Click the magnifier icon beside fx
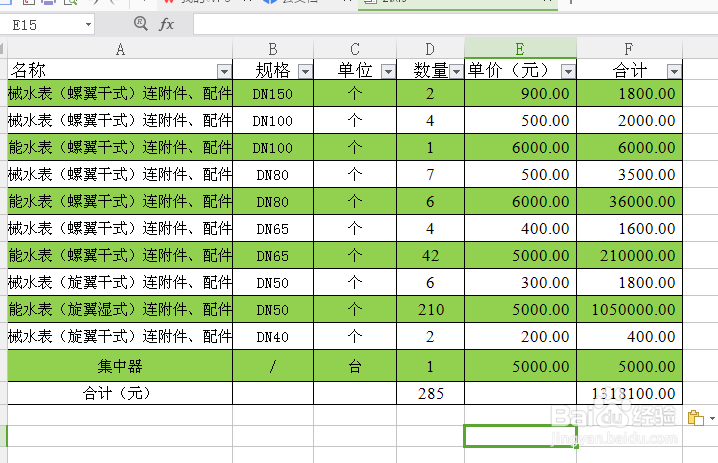Screen dimensions: 718x463 [x=141, y=23]
